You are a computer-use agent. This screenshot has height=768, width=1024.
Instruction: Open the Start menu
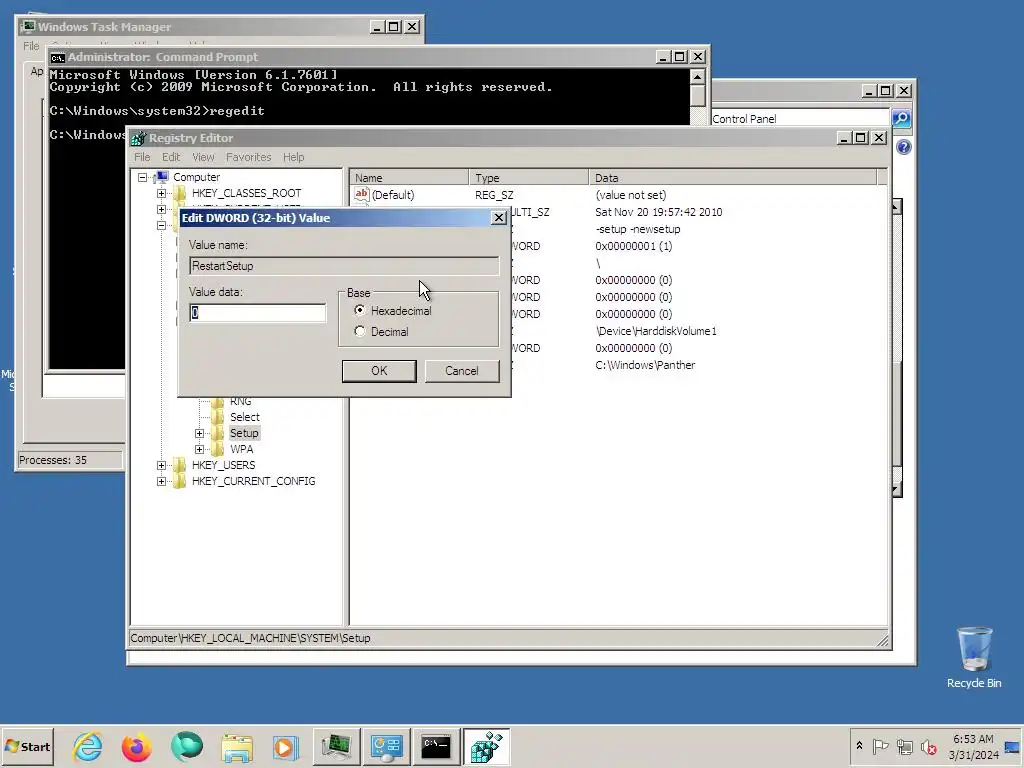tap(27, 746)
